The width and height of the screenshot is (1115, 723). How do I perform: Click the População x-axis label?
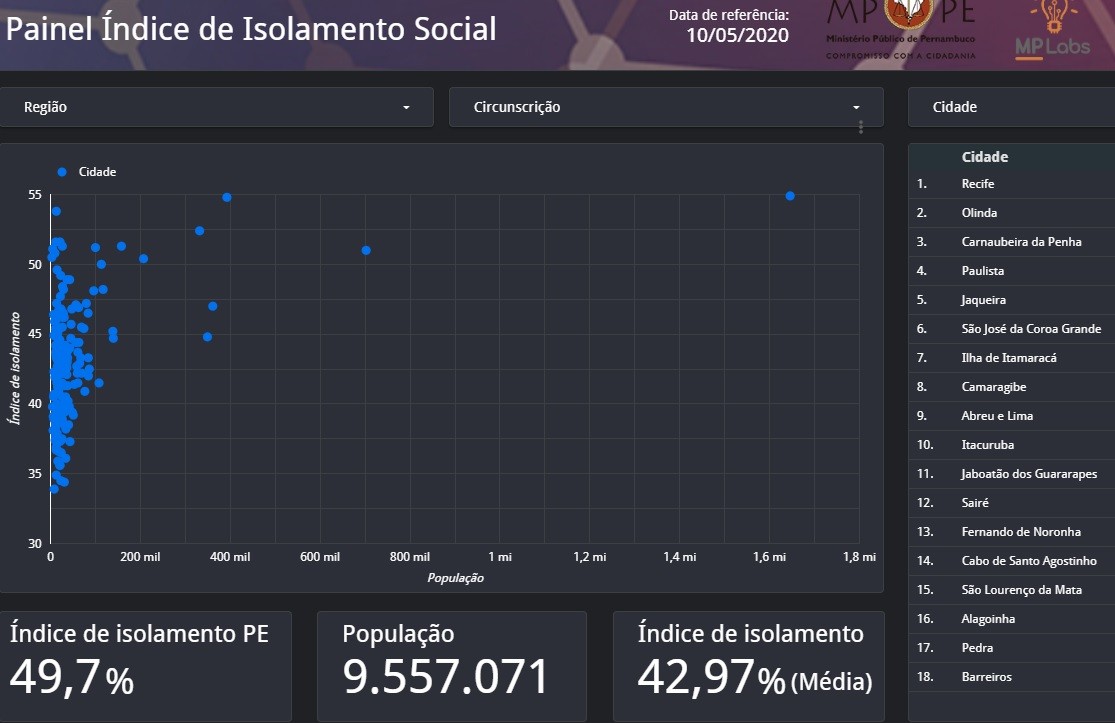point(455,578)
